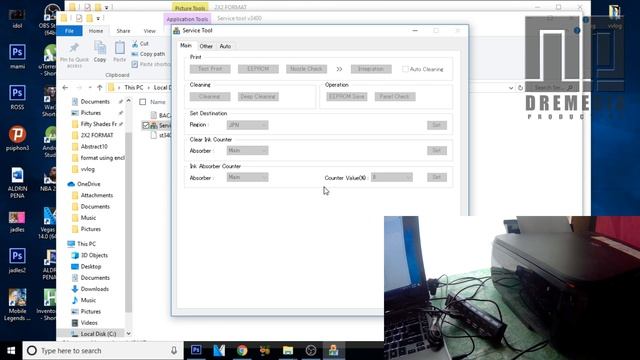Screen dimensions: 640x360
Task: Select 2X2 FORMAT folder in navigation pane
Action: (97, 135)
